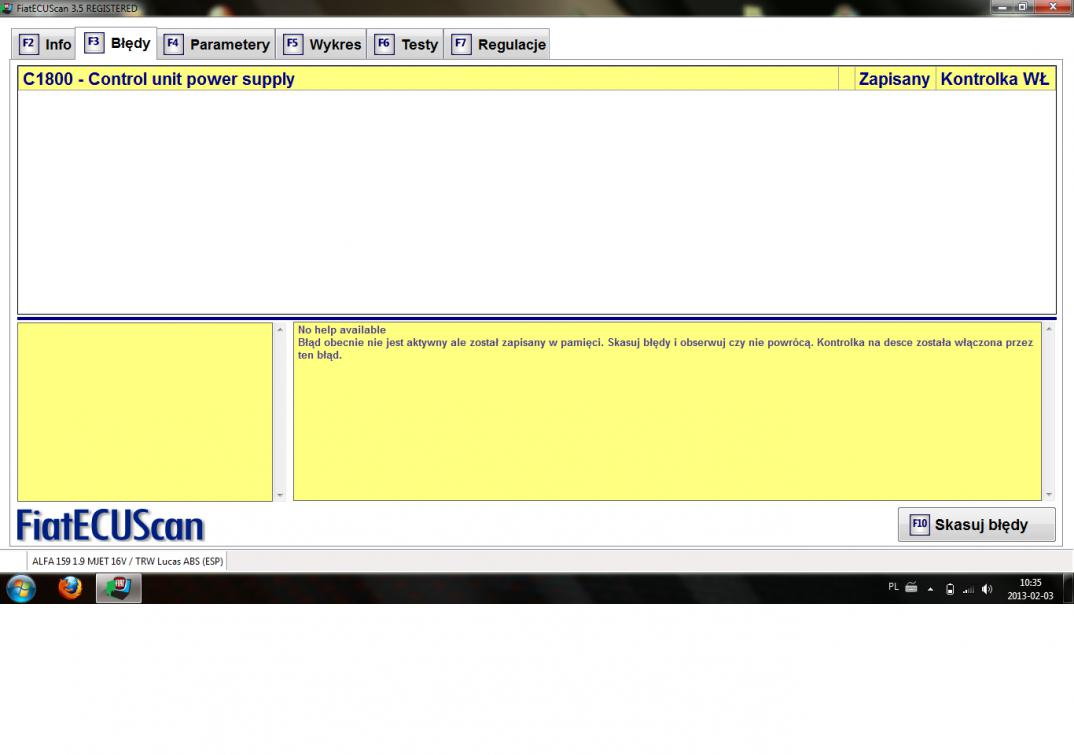
Task: Click the ALFA 159 1.9 MJET status bar text
Action: click(127, 561)
